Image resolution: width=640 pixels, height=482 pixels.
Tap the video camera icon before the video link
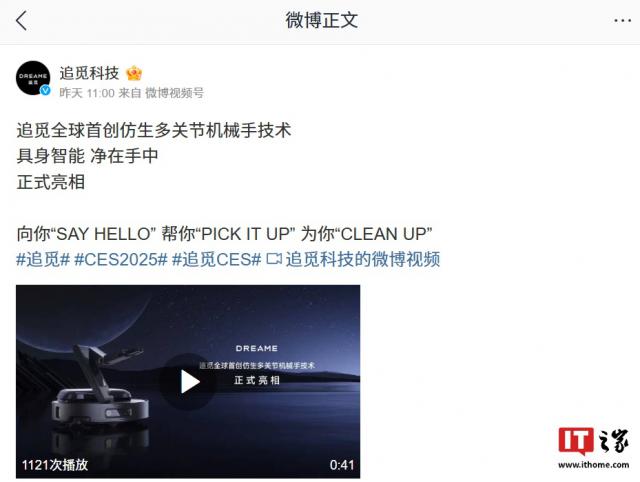[273, 259]
